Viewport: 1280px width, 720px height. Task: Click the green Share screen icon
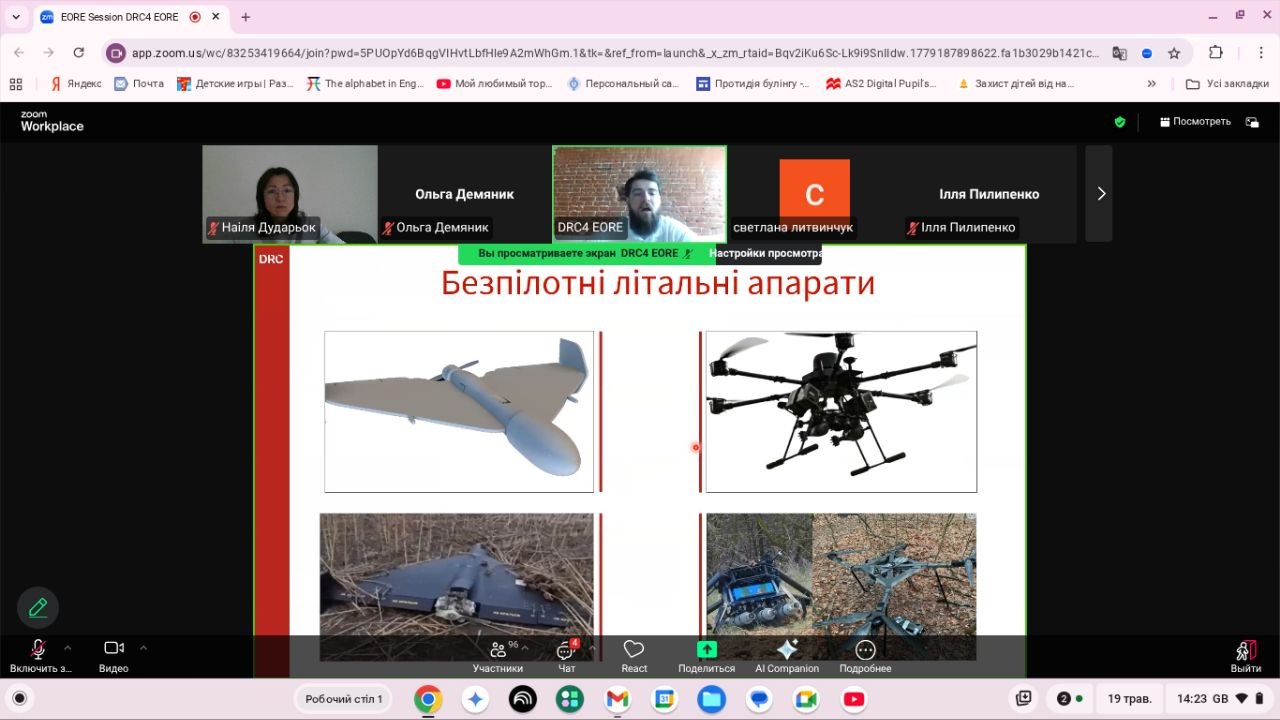coord(706,649)
